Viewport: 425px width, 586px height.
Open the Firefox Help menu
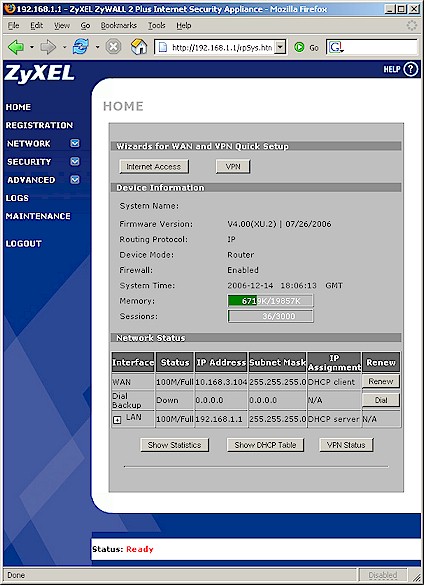pyautogui.click(x=184, y=25)
